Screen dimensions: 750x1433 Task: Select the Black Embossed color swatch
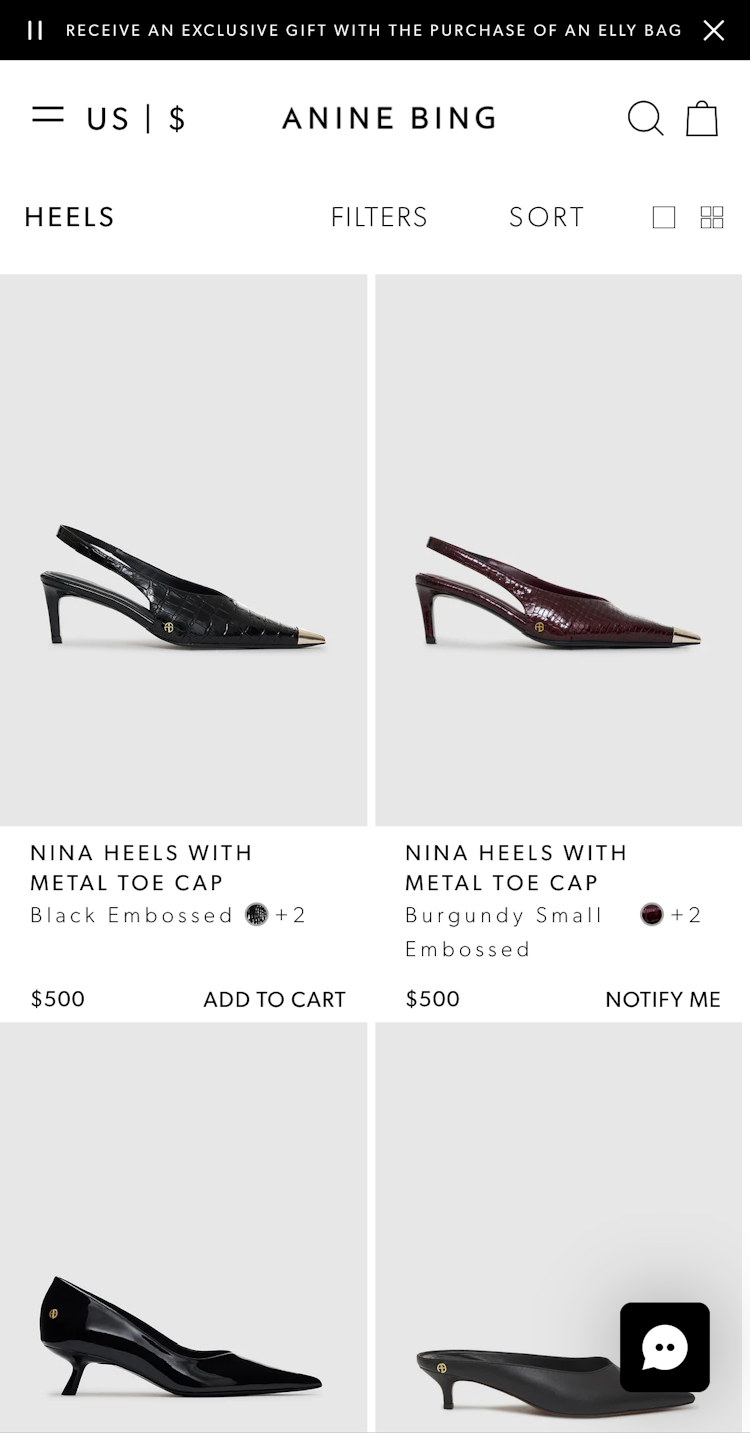257,915
